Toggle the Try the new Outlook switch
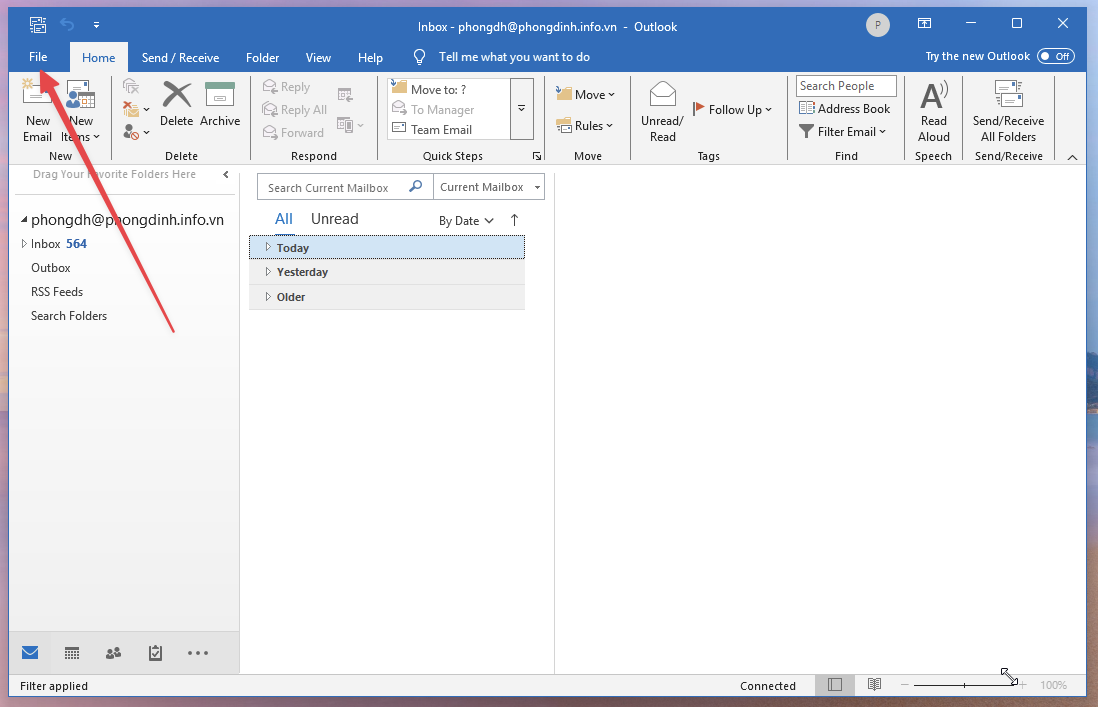Viewport: 1098px width, 707px height. [1056, 56]
